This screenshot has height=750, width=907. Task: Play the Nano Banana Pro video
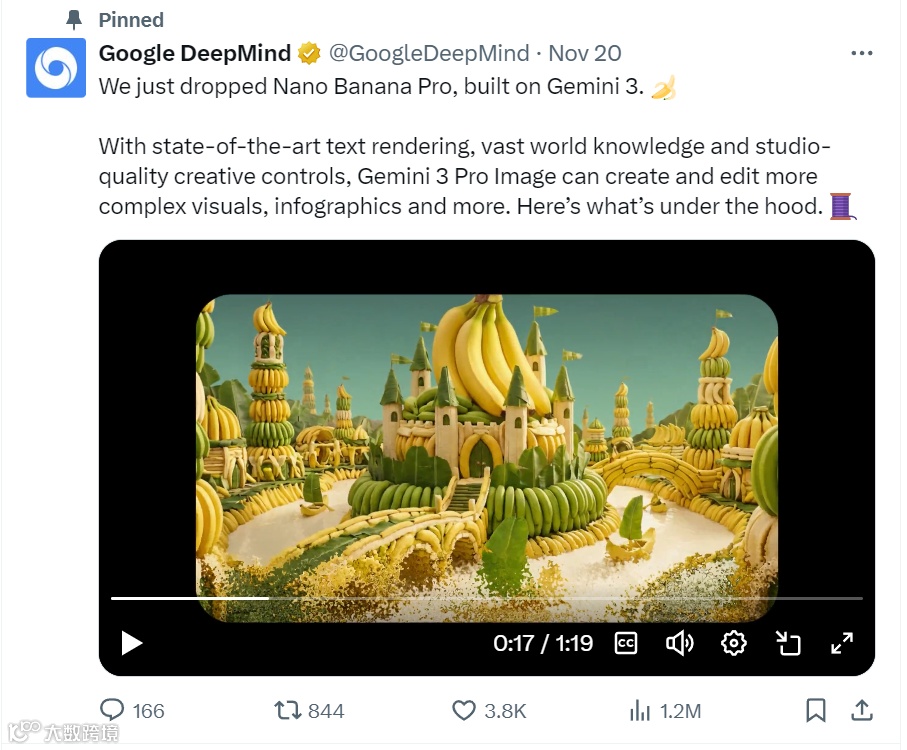pos(131,643)
